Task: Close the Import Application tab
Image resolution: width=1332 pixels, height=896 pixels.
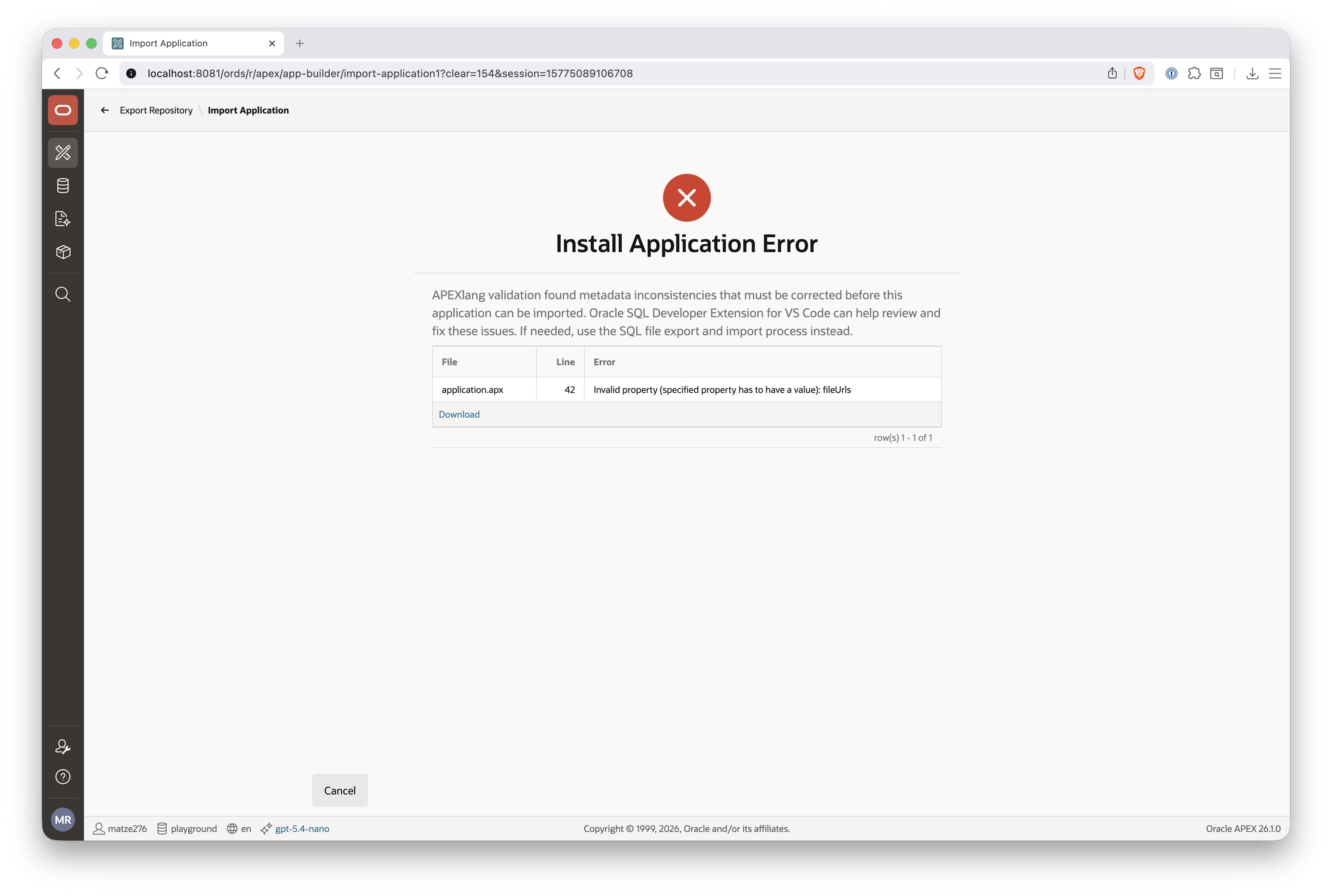Action: coord(272,43)
